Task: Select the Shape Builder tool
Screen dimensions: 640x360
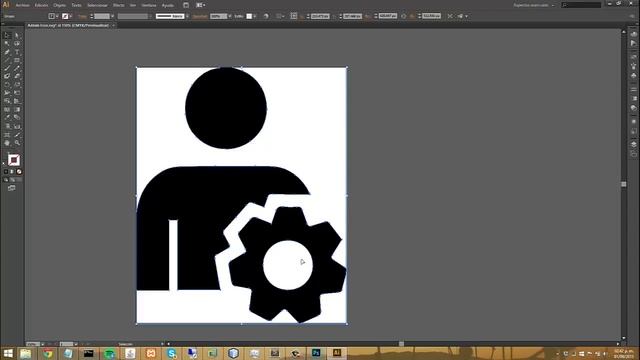Action: tap(7, 101)
